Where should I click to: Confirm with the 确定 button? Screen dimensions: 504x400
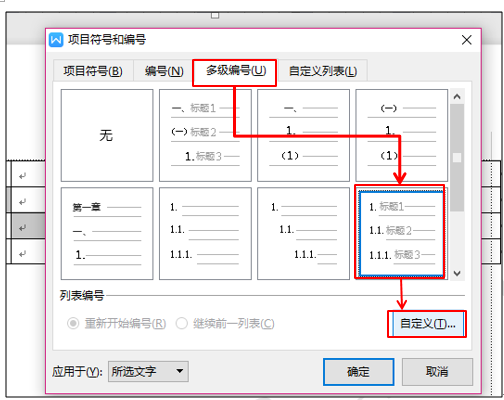pyautogui.click(x=359, y=372)
